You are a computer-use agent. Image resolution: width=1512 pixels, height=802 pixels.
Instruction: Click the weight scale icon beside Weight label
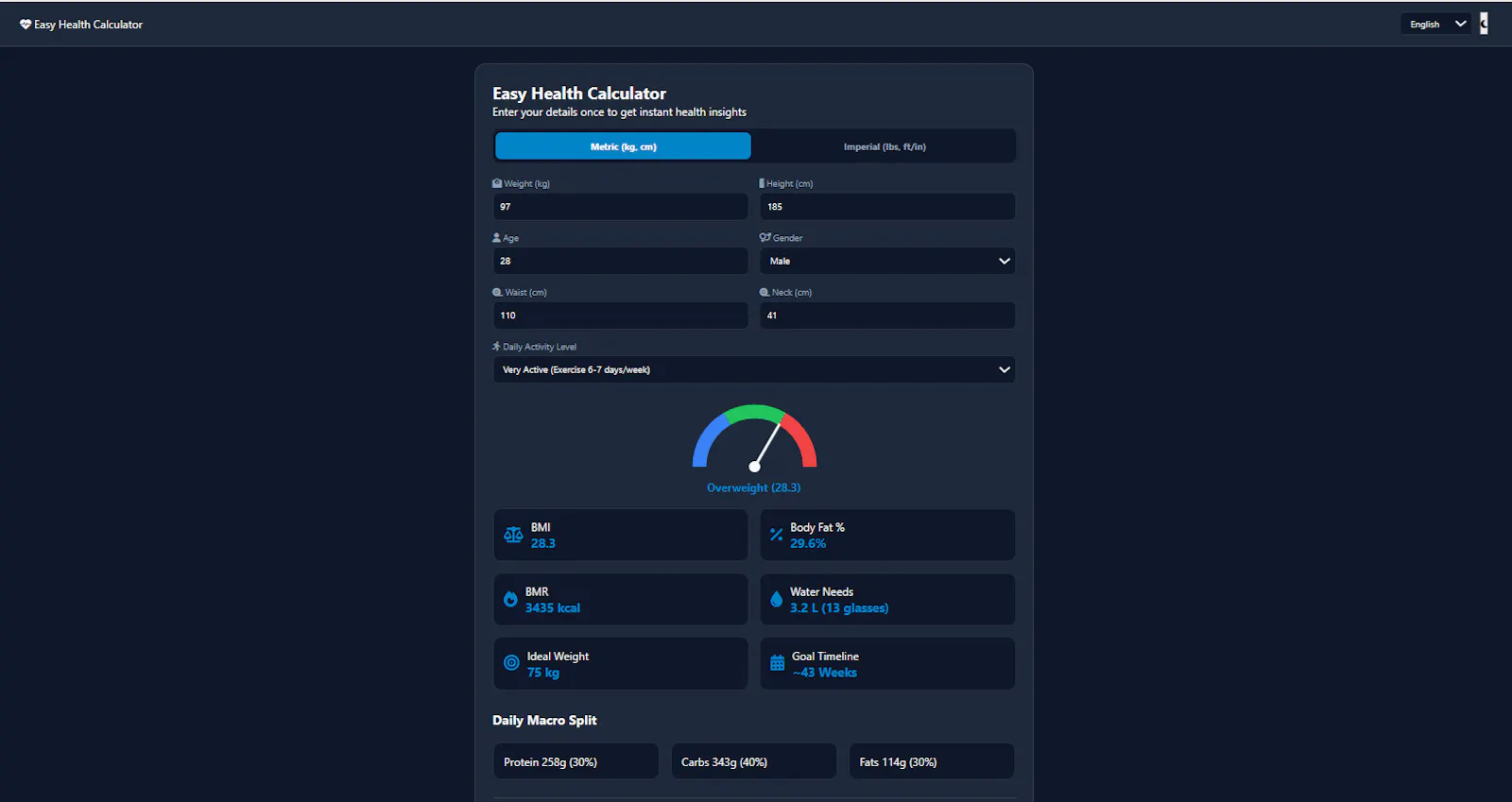point(497,183)
